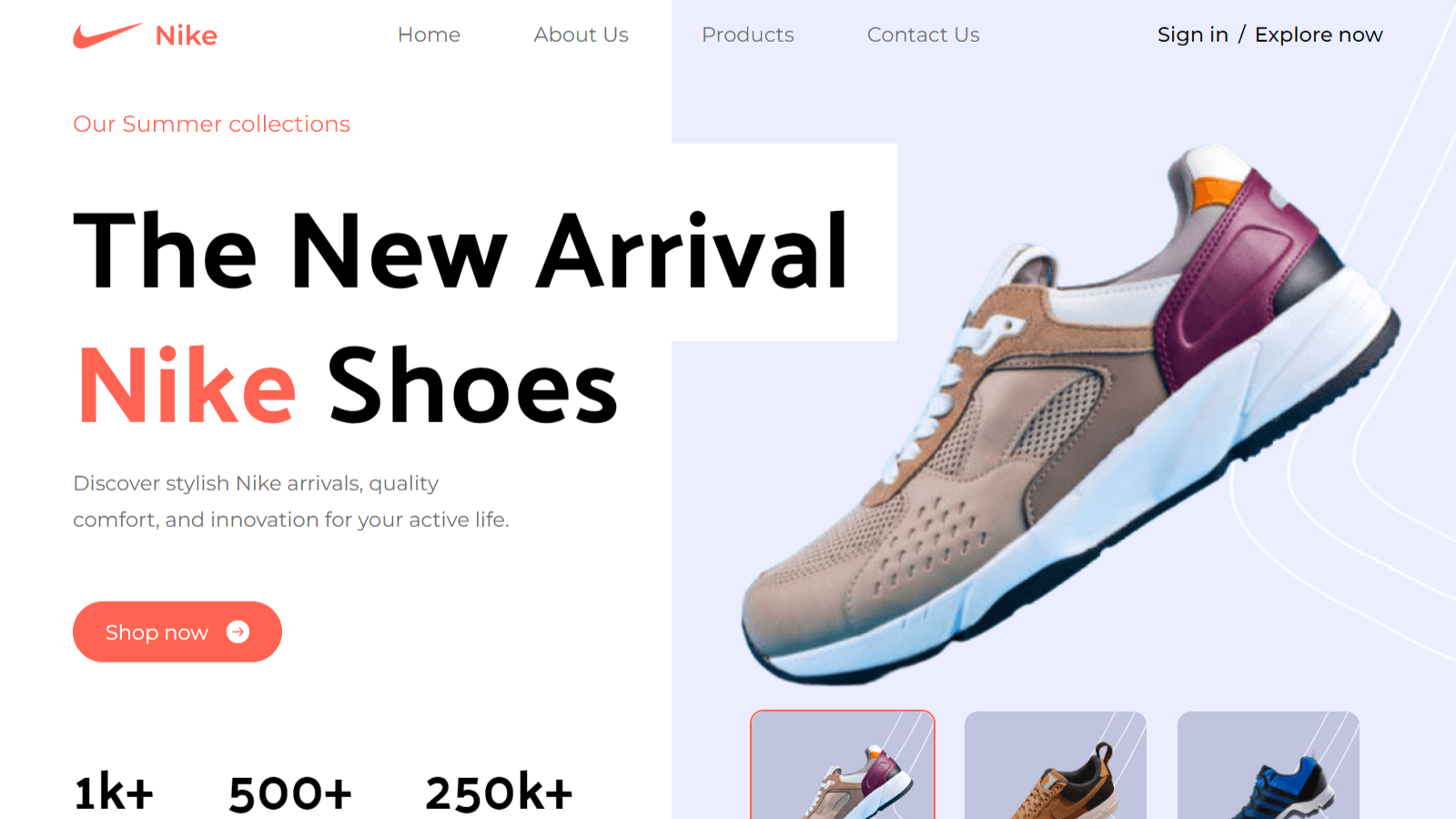Click the 500+ statistic
Image resolution: width=1456 pixels, height=819 pixels.
290,793
